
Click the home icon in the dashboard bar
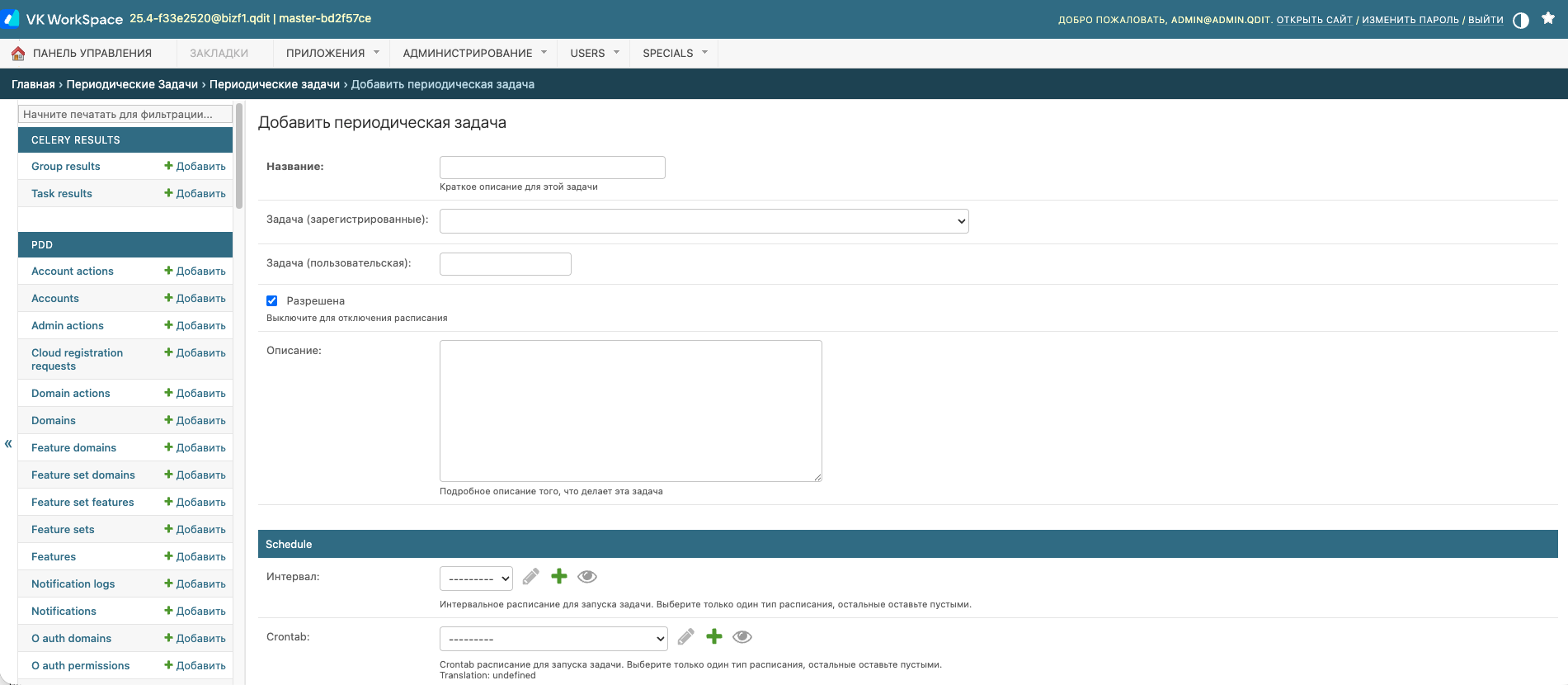pos(18,54)
